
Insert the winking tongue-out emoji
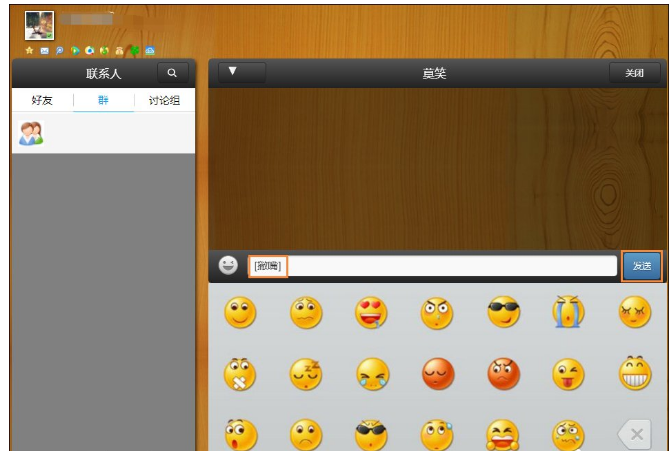coord(568,374)
